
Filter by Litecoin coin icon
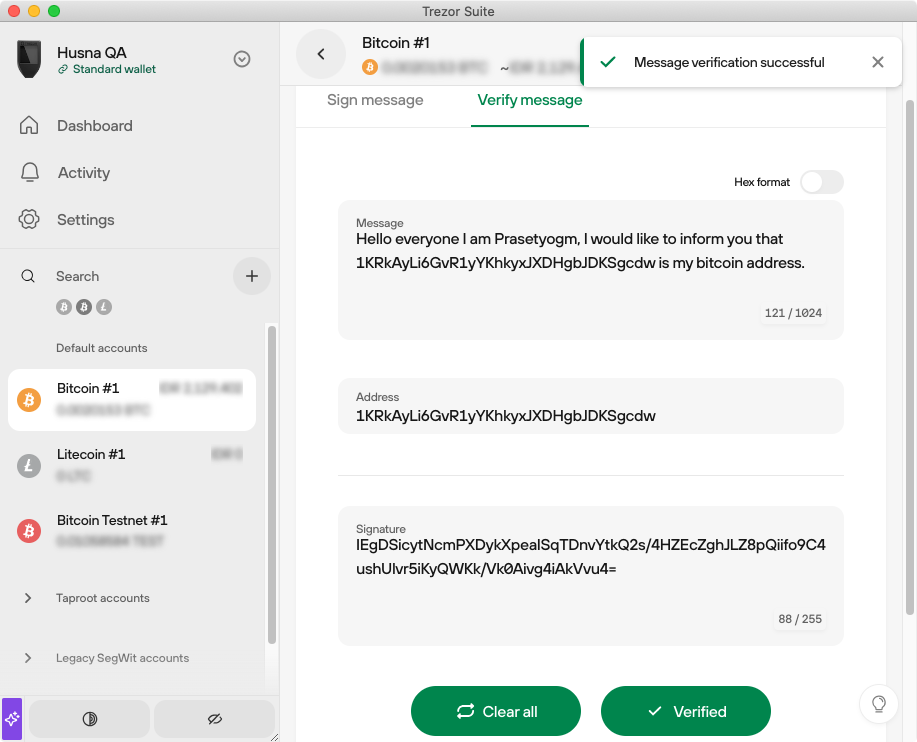(104, 307)
